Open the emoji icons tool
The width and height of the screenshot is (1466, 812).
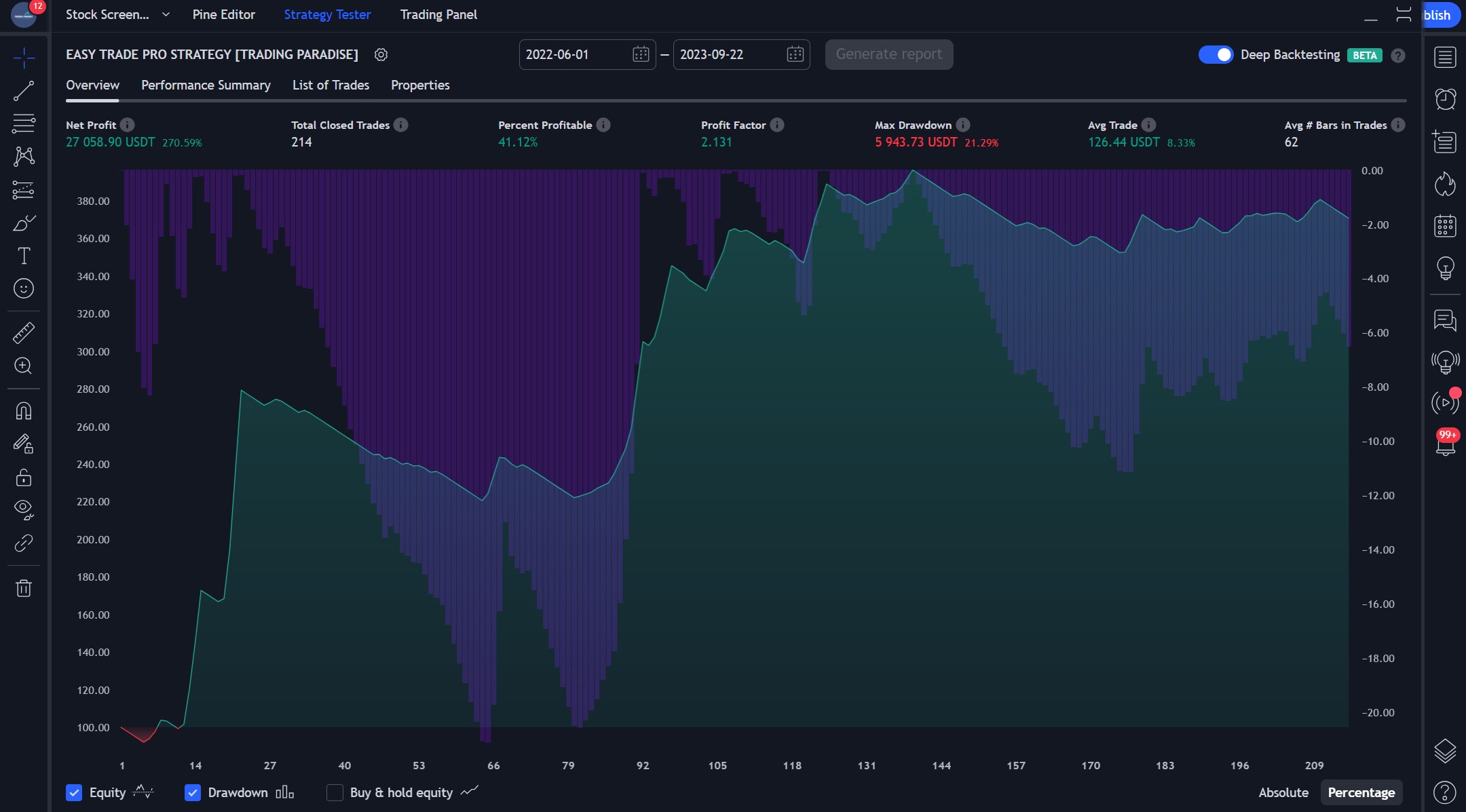click(x=24, y=289)
